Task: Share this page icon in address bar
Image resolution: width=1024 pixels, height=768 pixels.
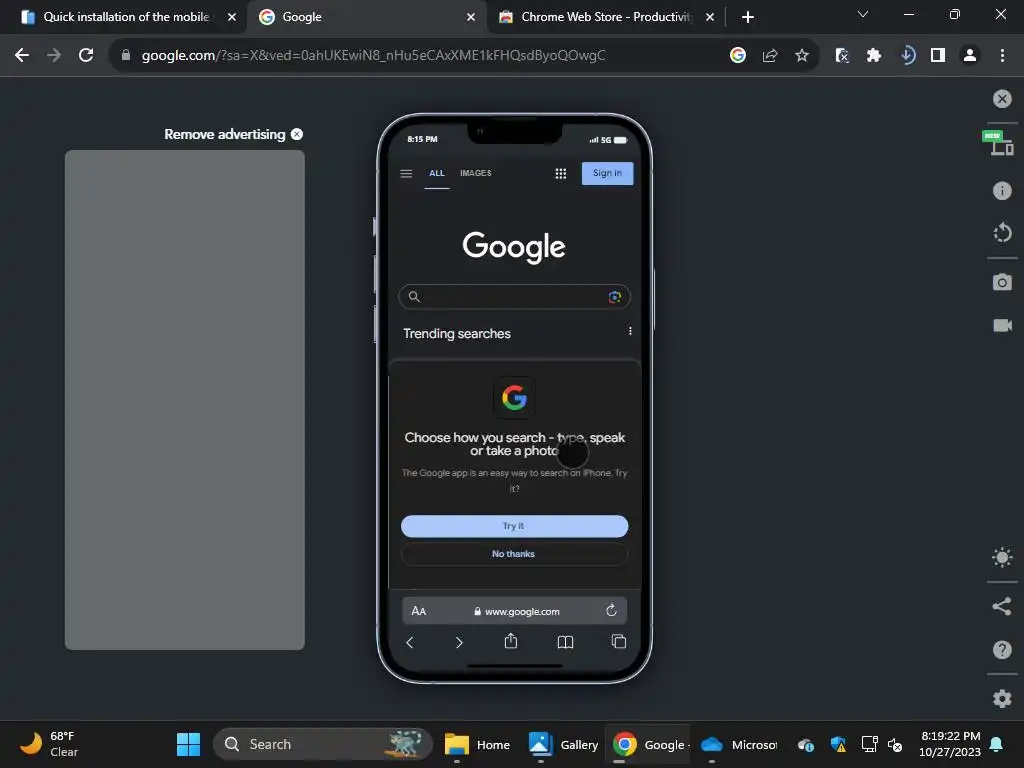Action: (x=770, y=56)
